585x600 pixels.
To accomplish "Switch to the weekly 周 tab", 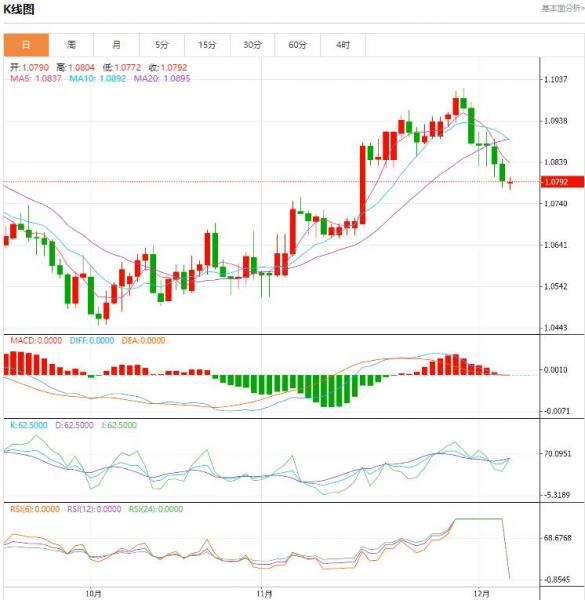I will (71, 45).
